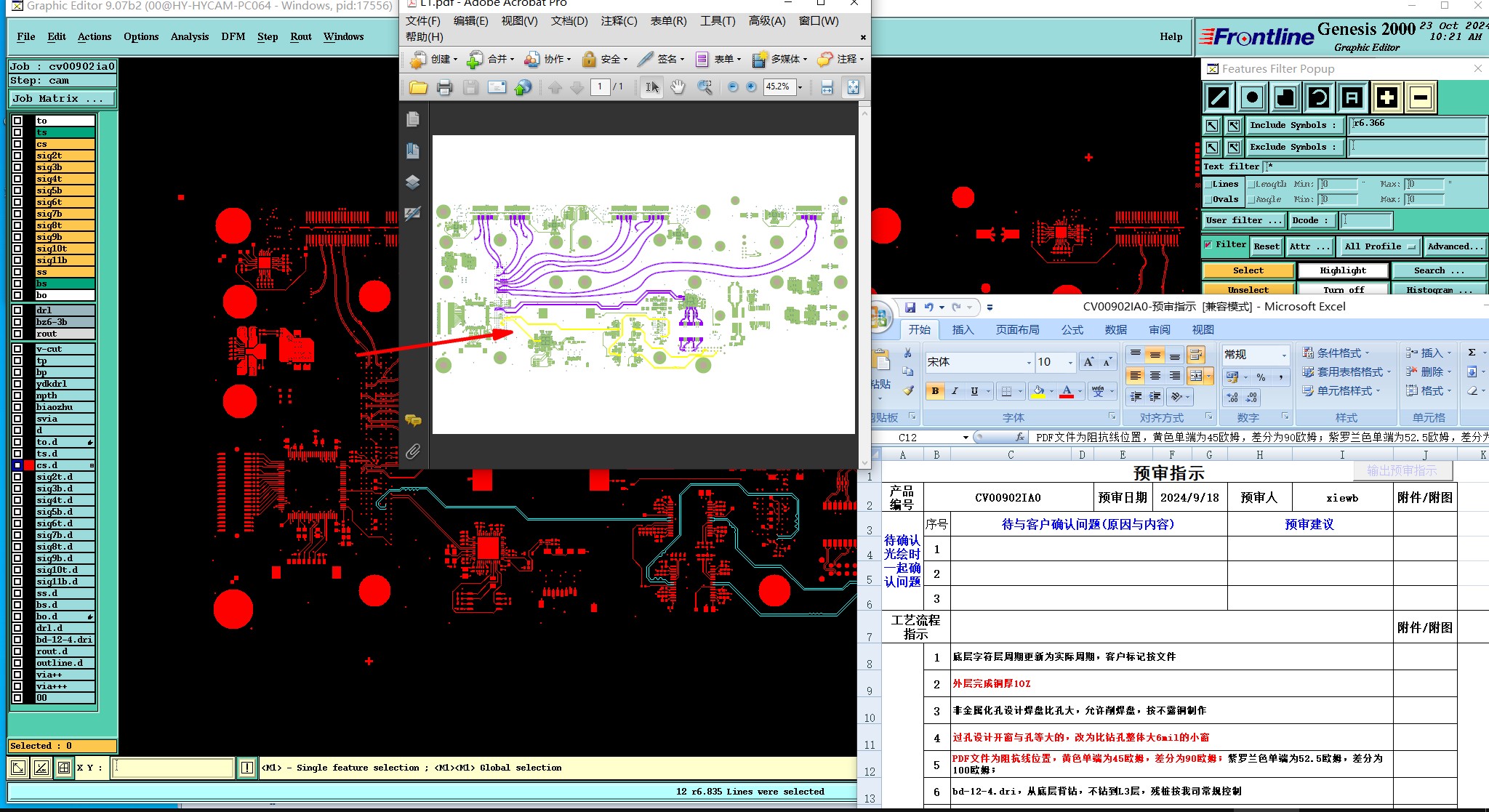1489x812 pixels.
Task: Click the arc feature filter icon
Action: [x=1318, y=97]
